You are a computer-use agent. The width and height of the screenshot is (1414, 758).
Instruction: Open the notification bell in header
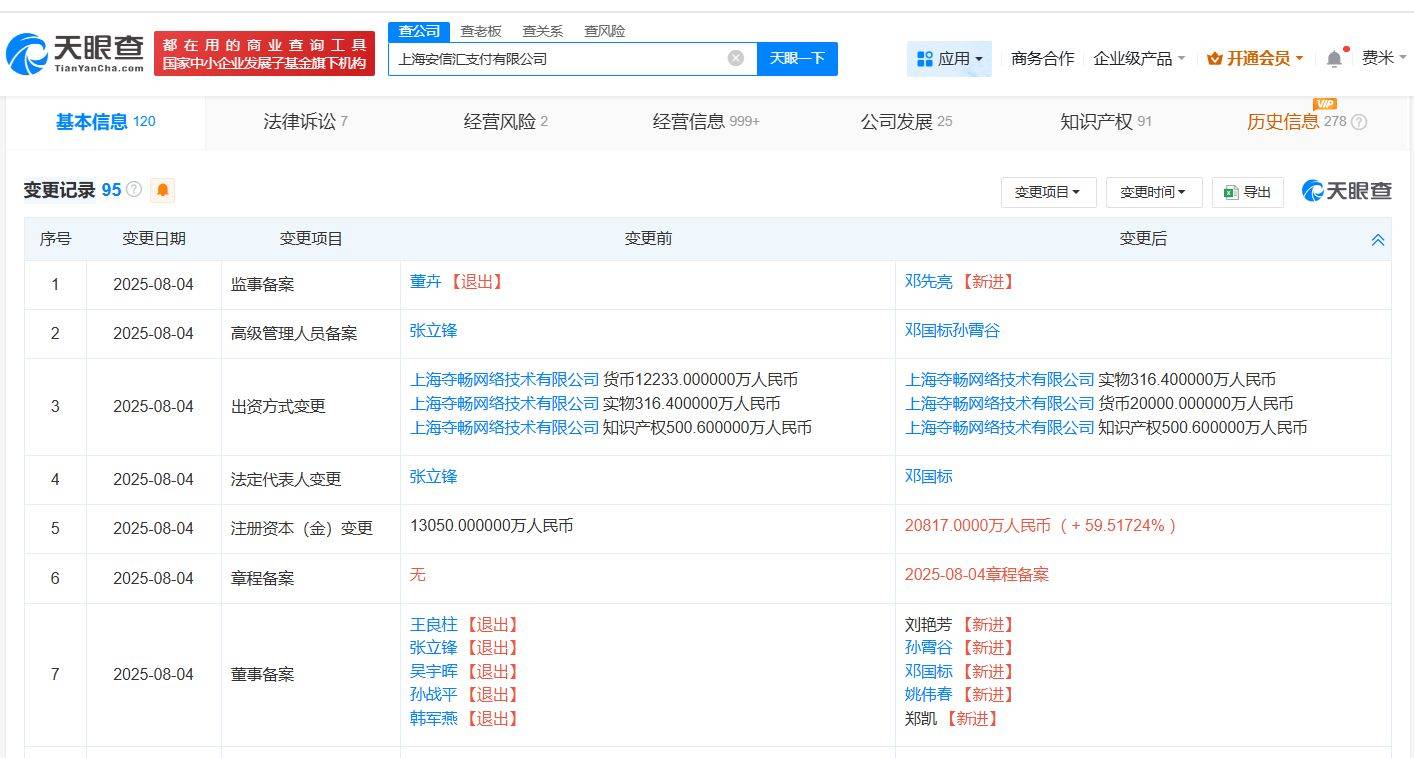(1334, 59)
